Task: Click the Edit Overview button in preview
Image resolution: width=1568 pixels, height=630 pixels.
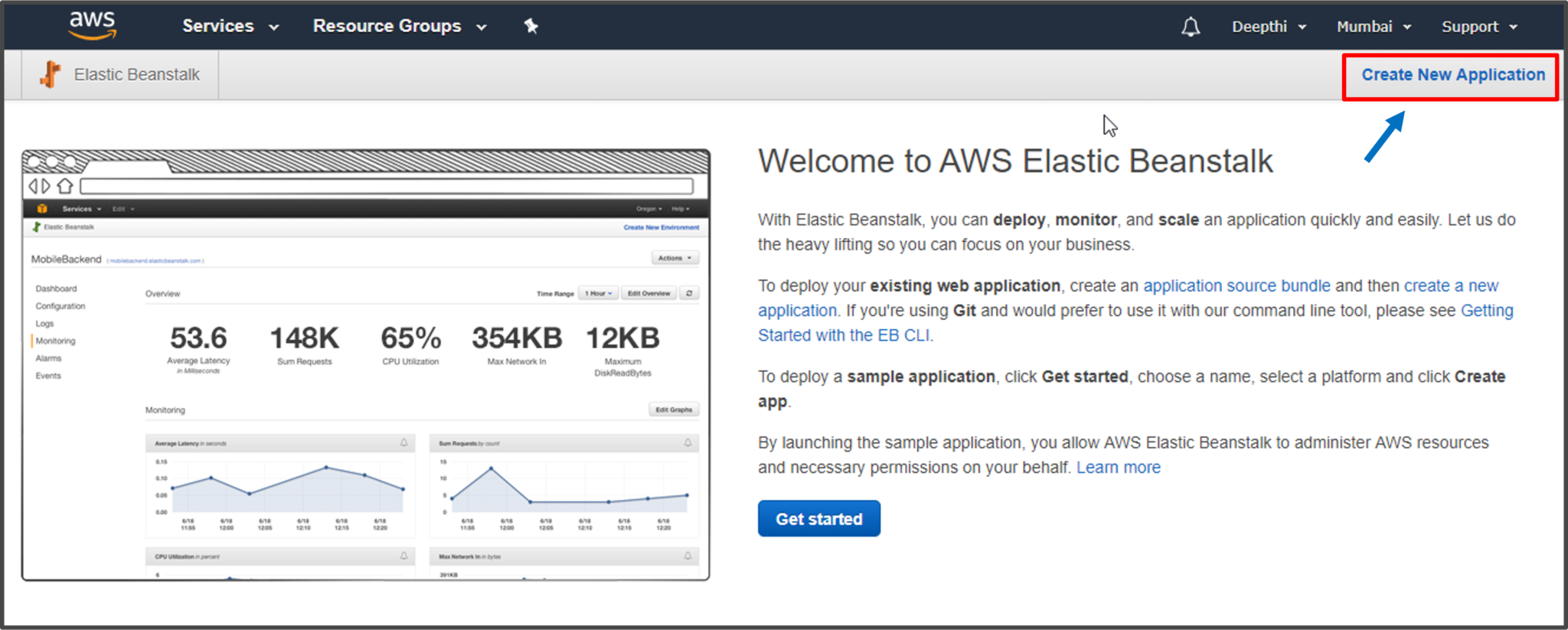Action: [648, 293]
